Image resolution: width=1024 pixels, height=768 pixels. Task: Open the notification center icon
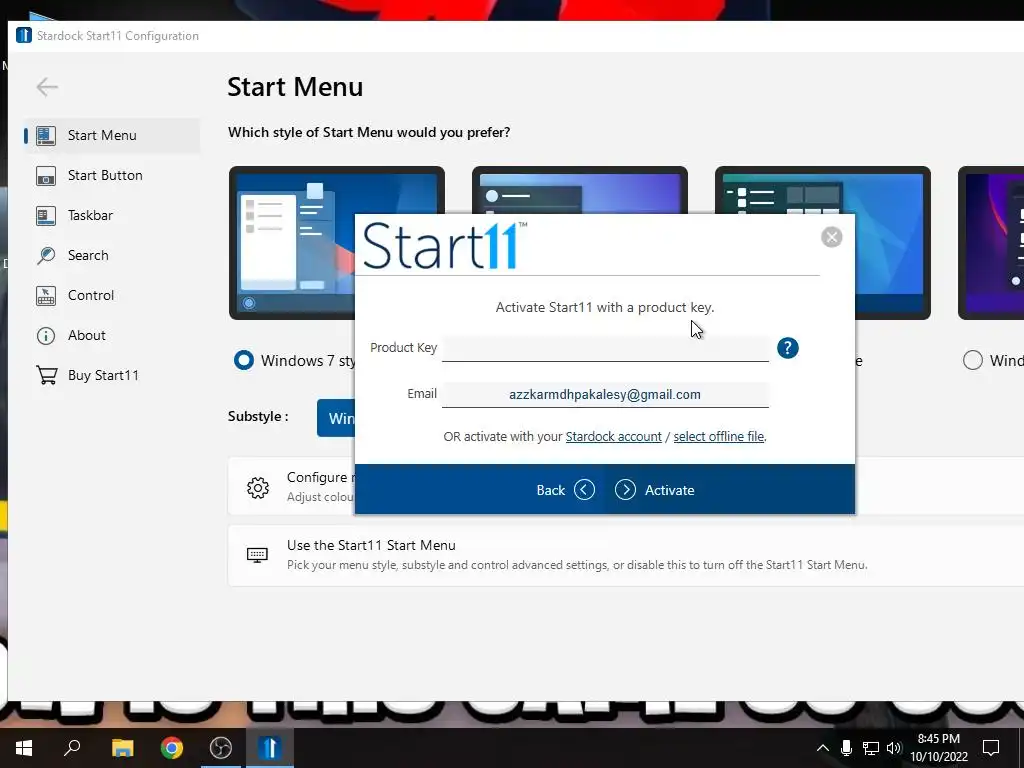click(x=991, y=748)
